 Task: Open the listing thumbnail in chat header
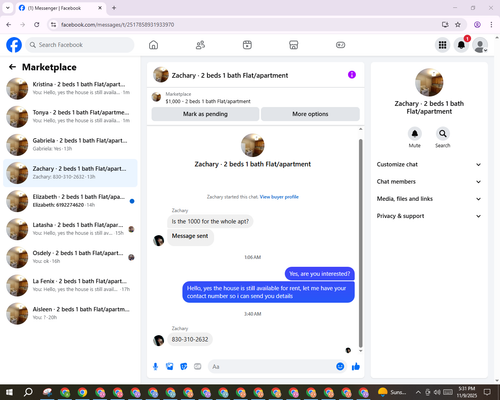(161, 75)
